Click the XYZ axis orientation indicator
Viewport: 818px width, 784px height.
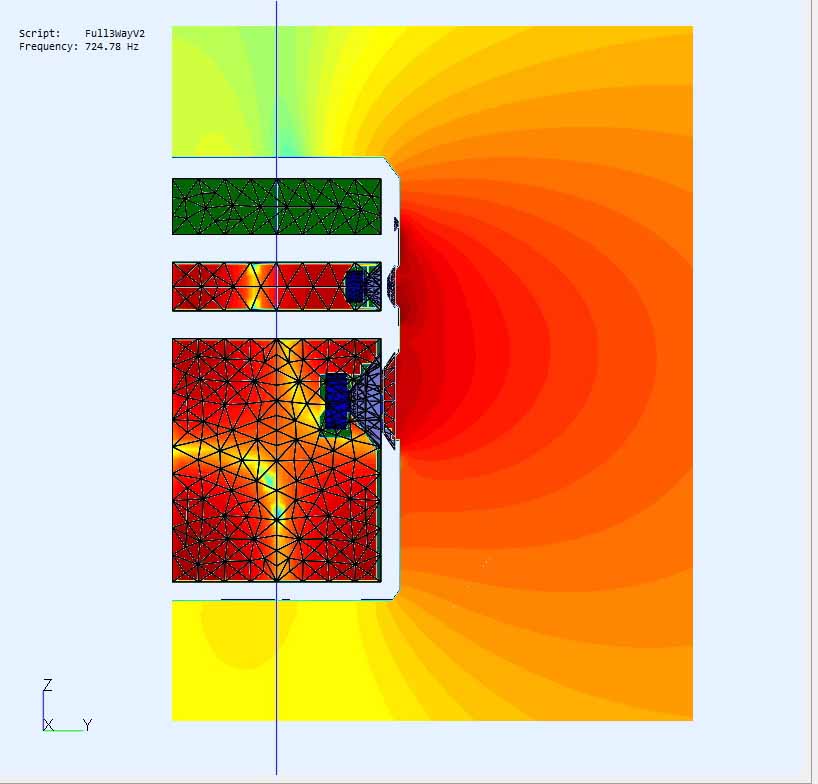[x=67, y=705]
